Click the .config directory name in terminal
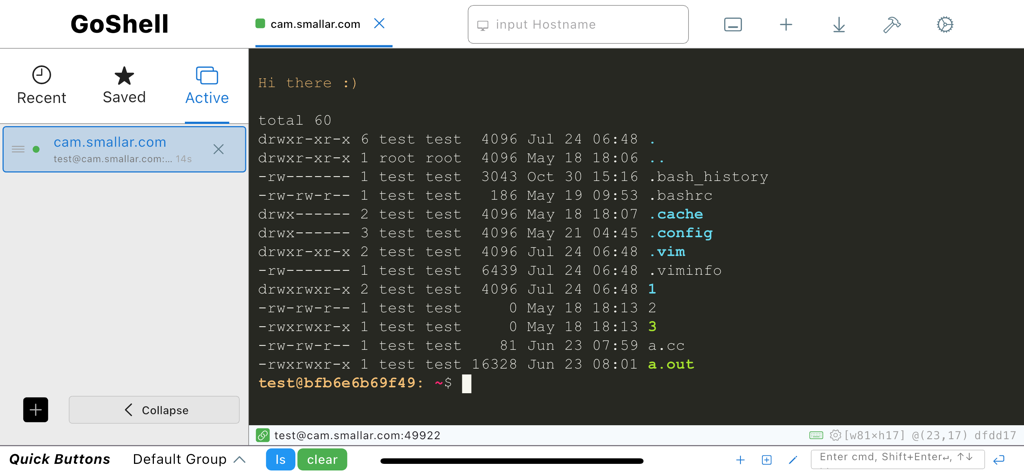 [x=680, y=233]
